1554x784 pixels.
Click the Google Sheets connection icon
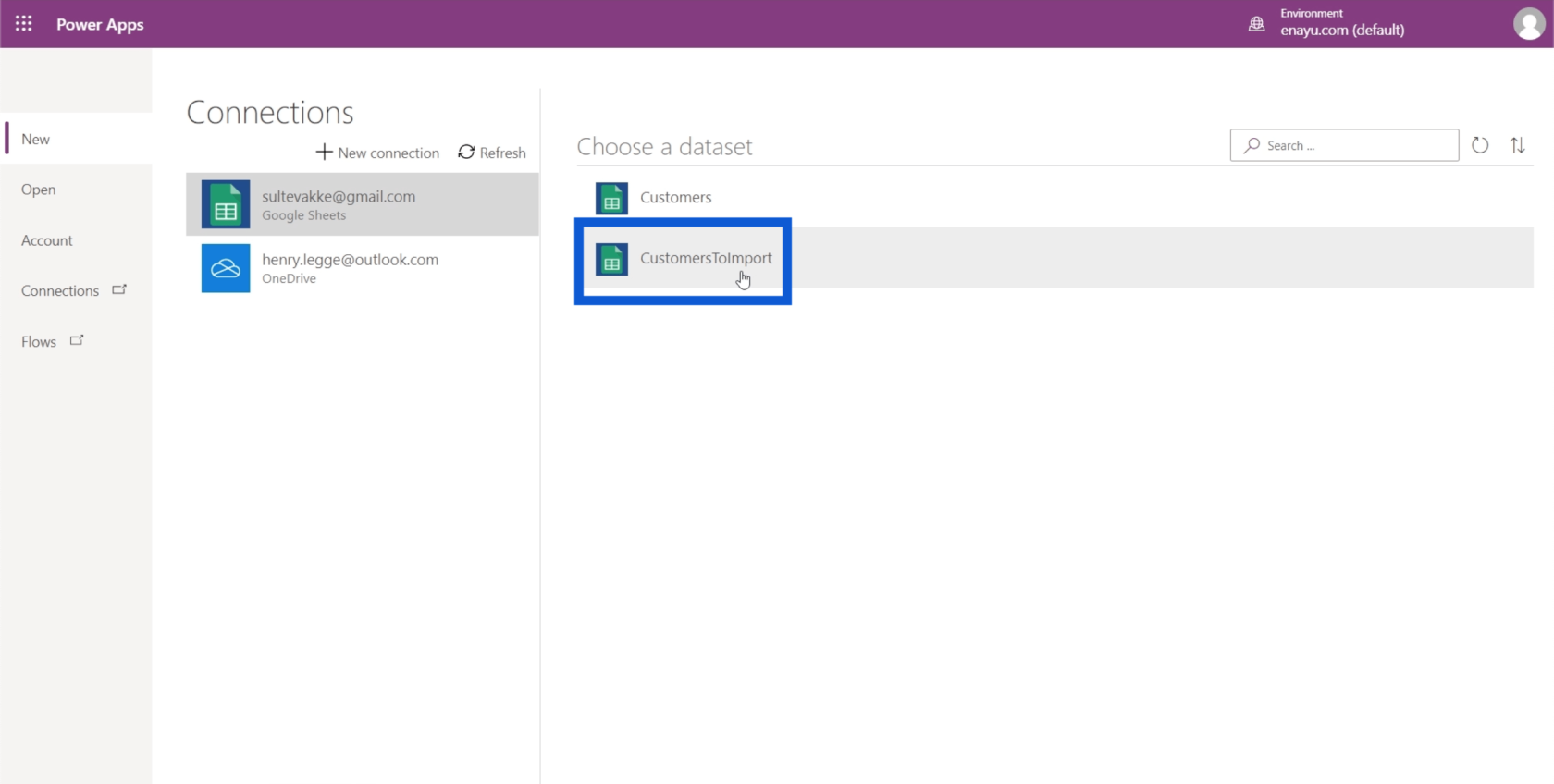coord(226,204)
